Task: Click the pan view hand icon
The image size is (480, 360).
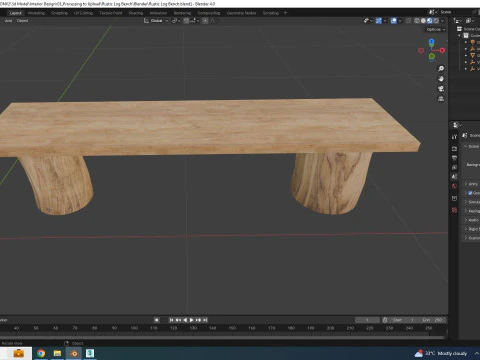Action: tap(441, 79)
